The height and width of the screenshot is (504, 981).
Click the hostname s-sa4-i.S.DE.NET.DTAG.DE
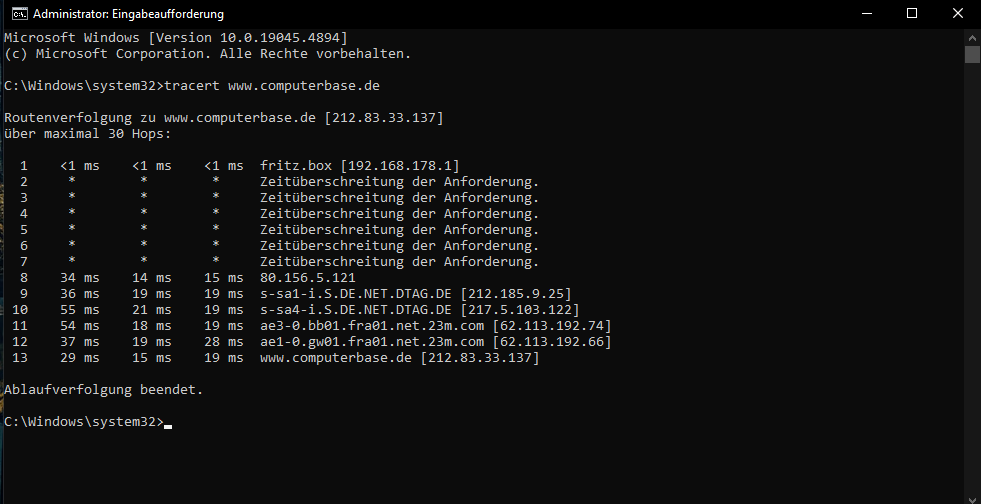355,310
